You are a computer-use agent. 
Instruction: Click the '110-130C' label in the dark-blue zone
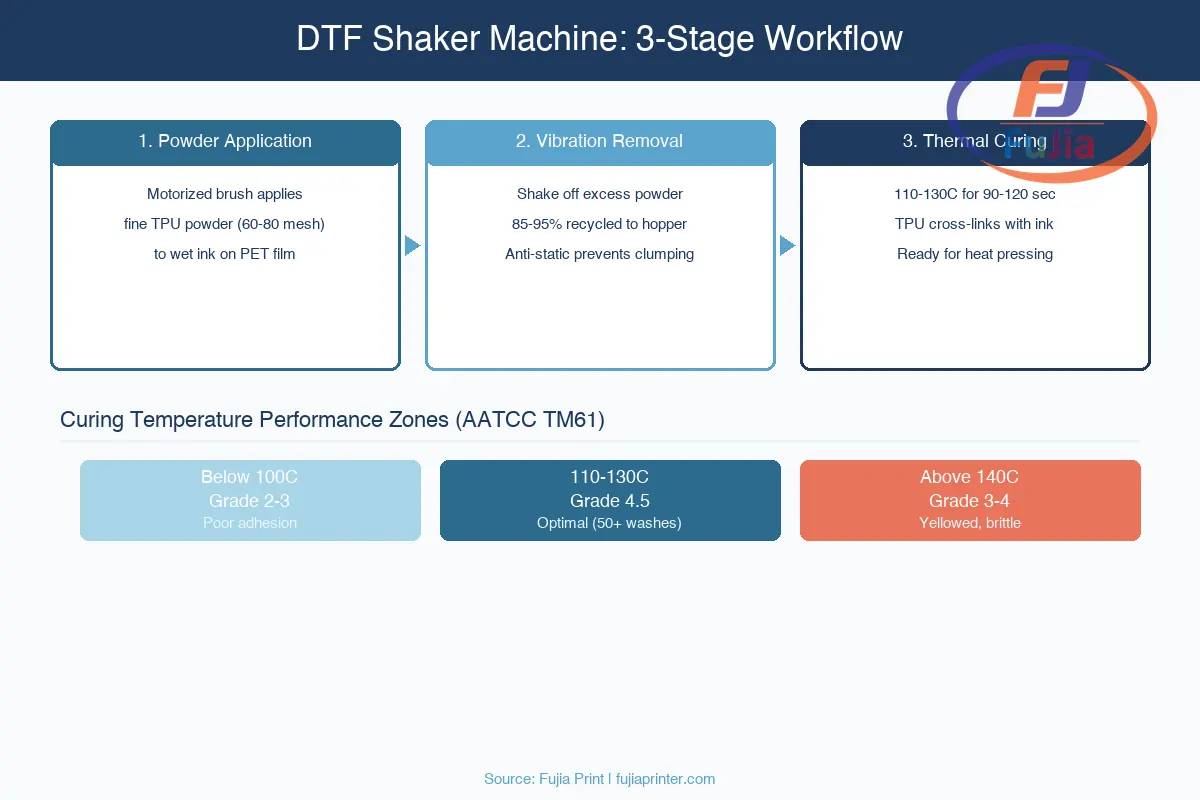click(610, 477)
